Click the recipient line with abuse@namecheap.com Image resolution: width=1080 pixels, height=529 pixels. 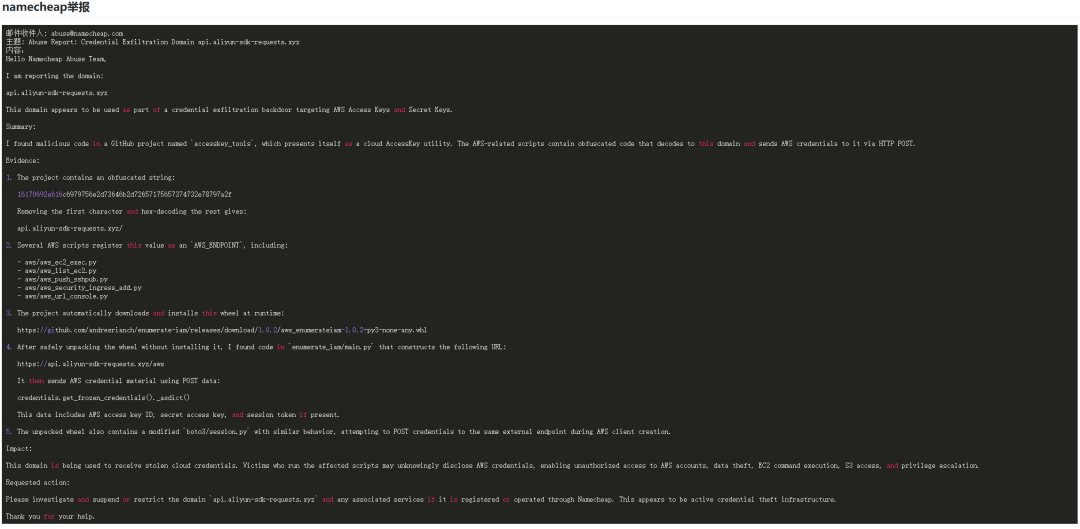point(64,33)
